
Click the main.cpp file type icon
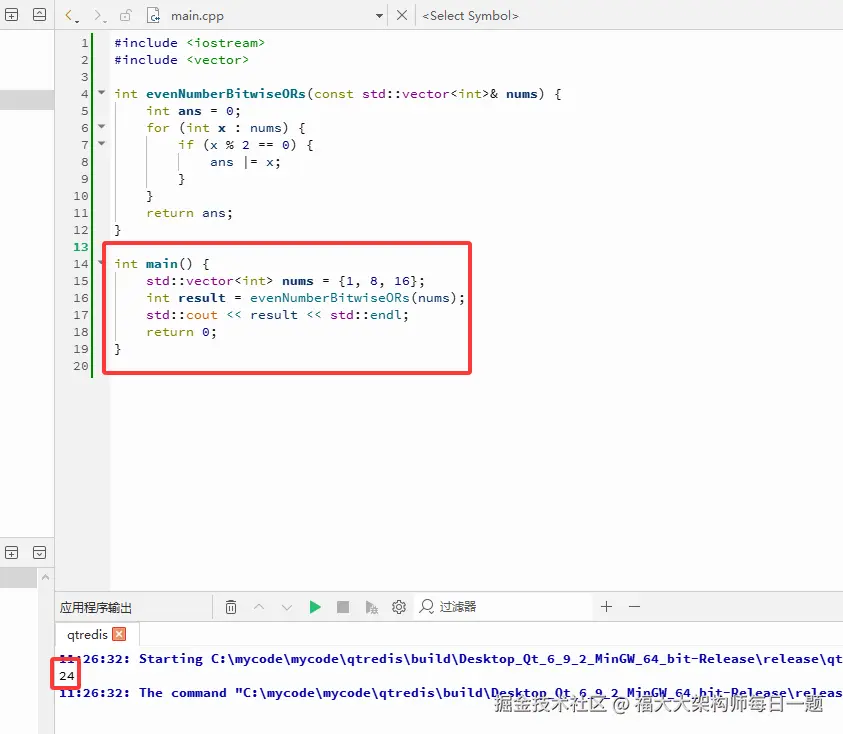(x=153, y=16)
